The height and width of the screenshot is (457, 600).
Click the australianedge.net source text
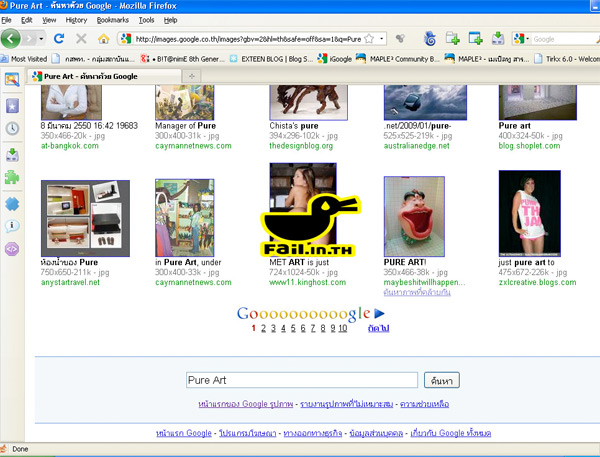[x=416, y=146]
